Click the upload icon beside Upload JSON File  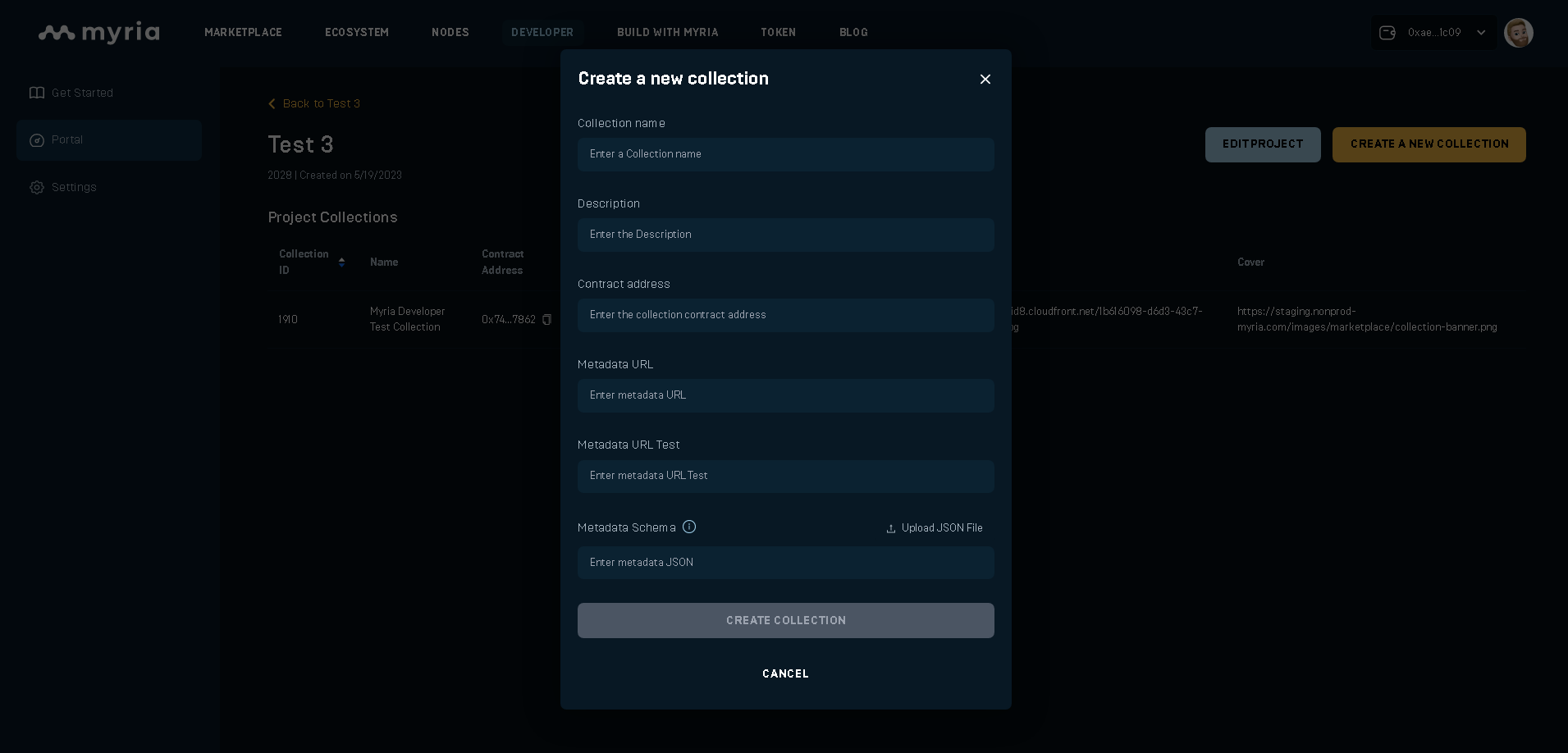click(x=891, y=528)
